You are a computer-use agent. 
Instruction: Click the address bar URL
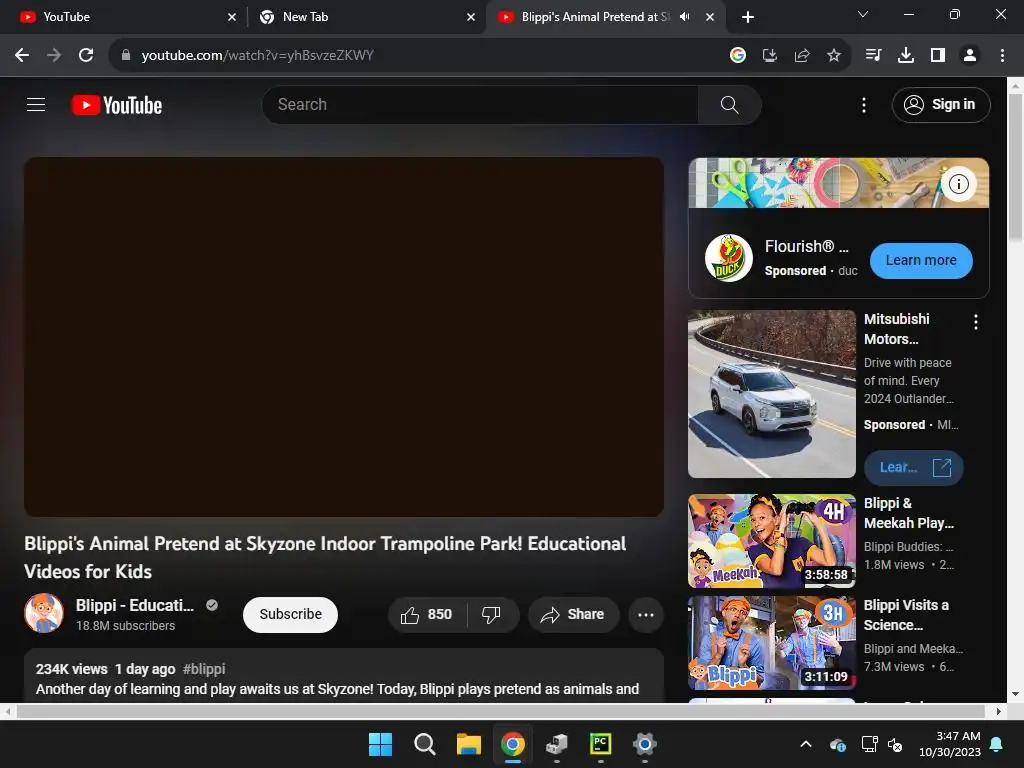coord(257,56)
